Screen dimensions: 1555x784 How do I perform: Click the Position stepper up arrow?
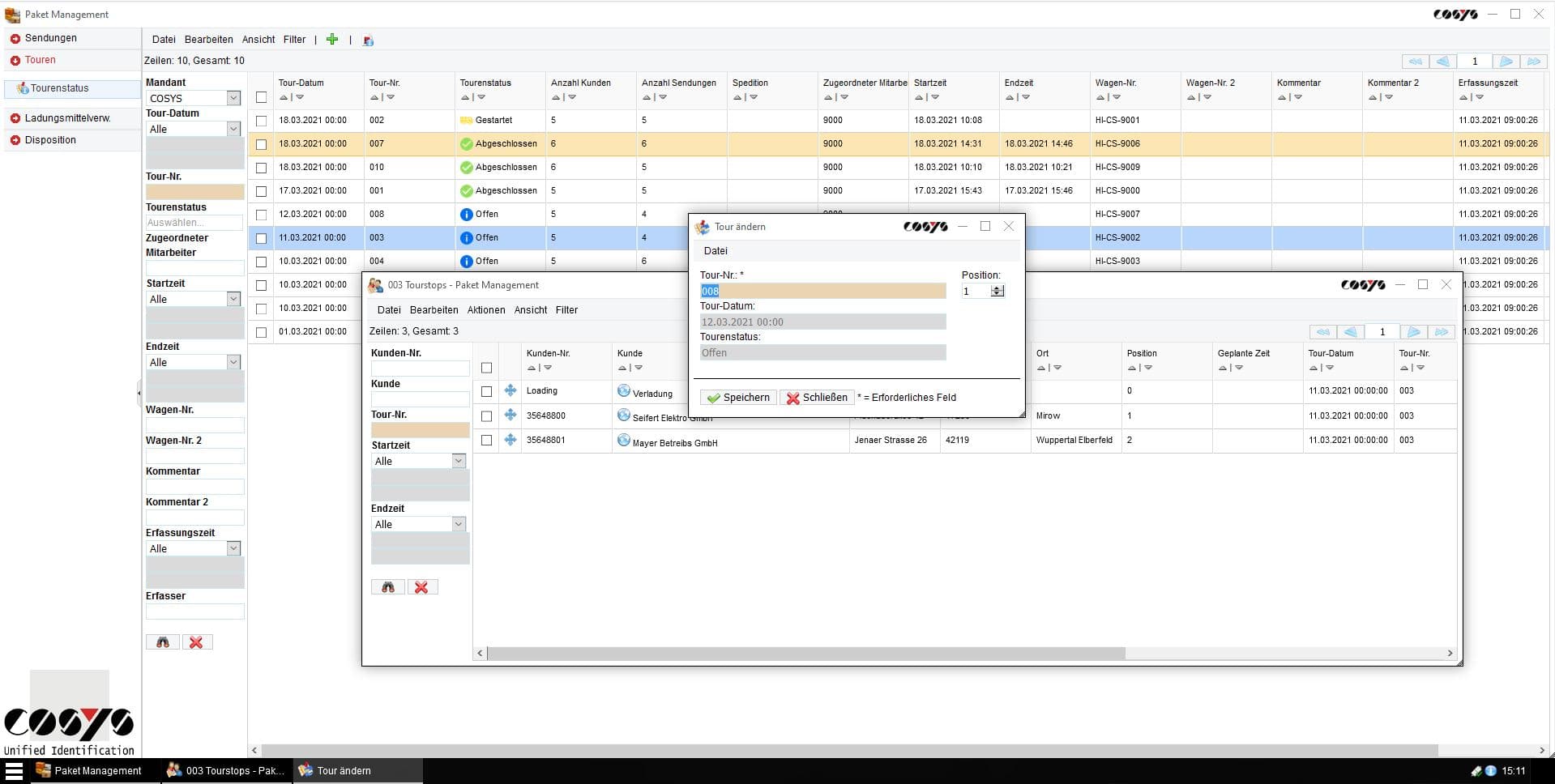tap(998, 288)
